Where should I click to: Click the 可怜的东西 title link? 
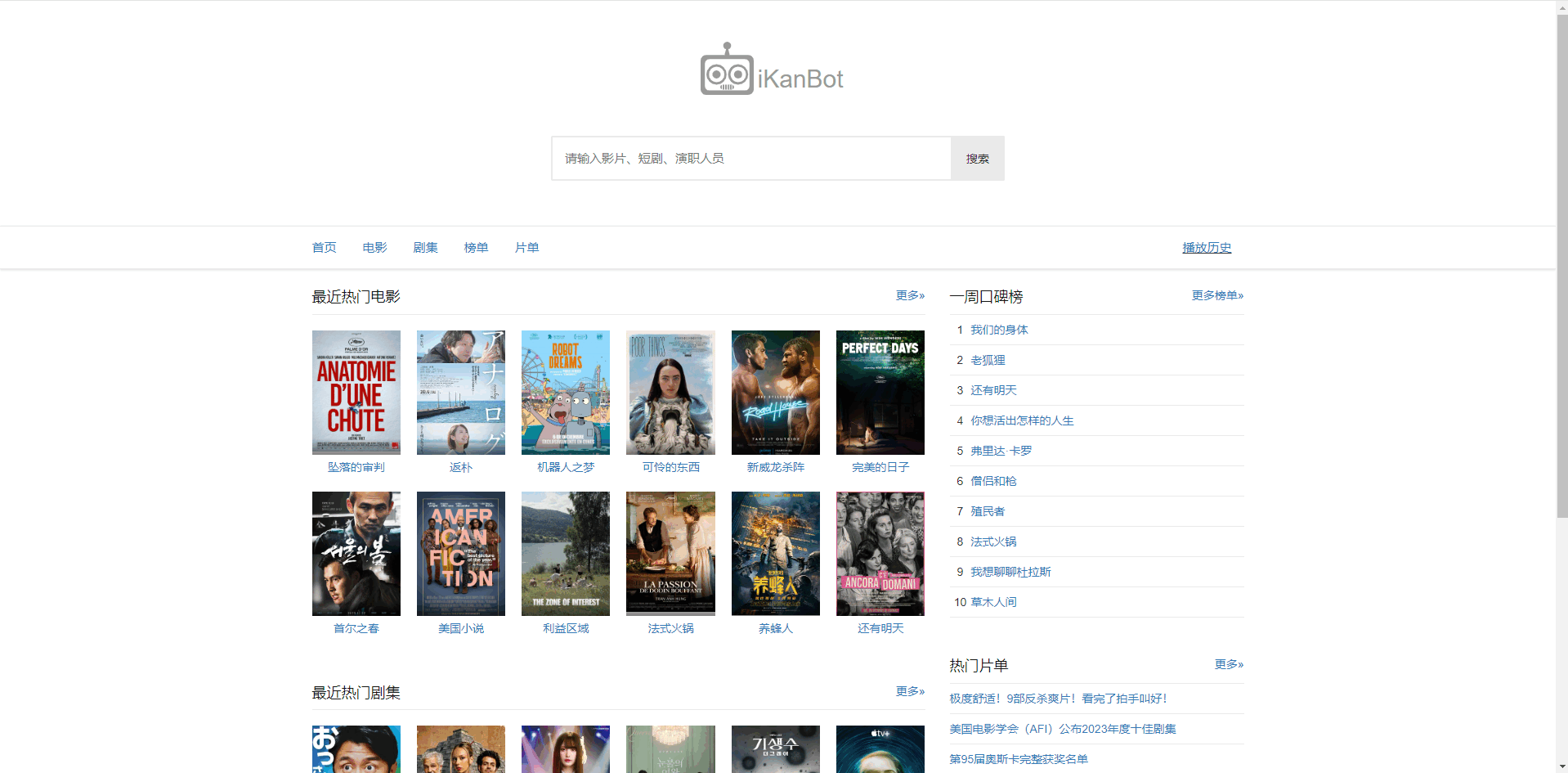[670, 467]
